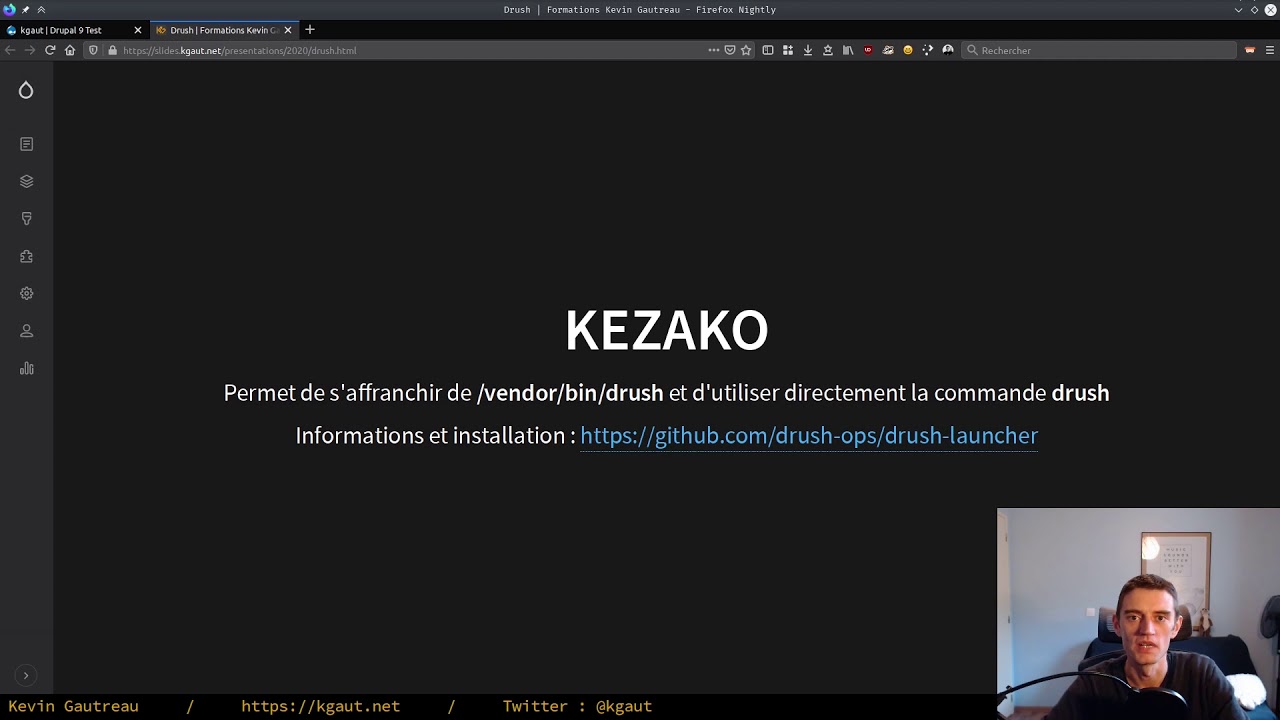Click the https://kgaut.net footer text

coord(320,706)
